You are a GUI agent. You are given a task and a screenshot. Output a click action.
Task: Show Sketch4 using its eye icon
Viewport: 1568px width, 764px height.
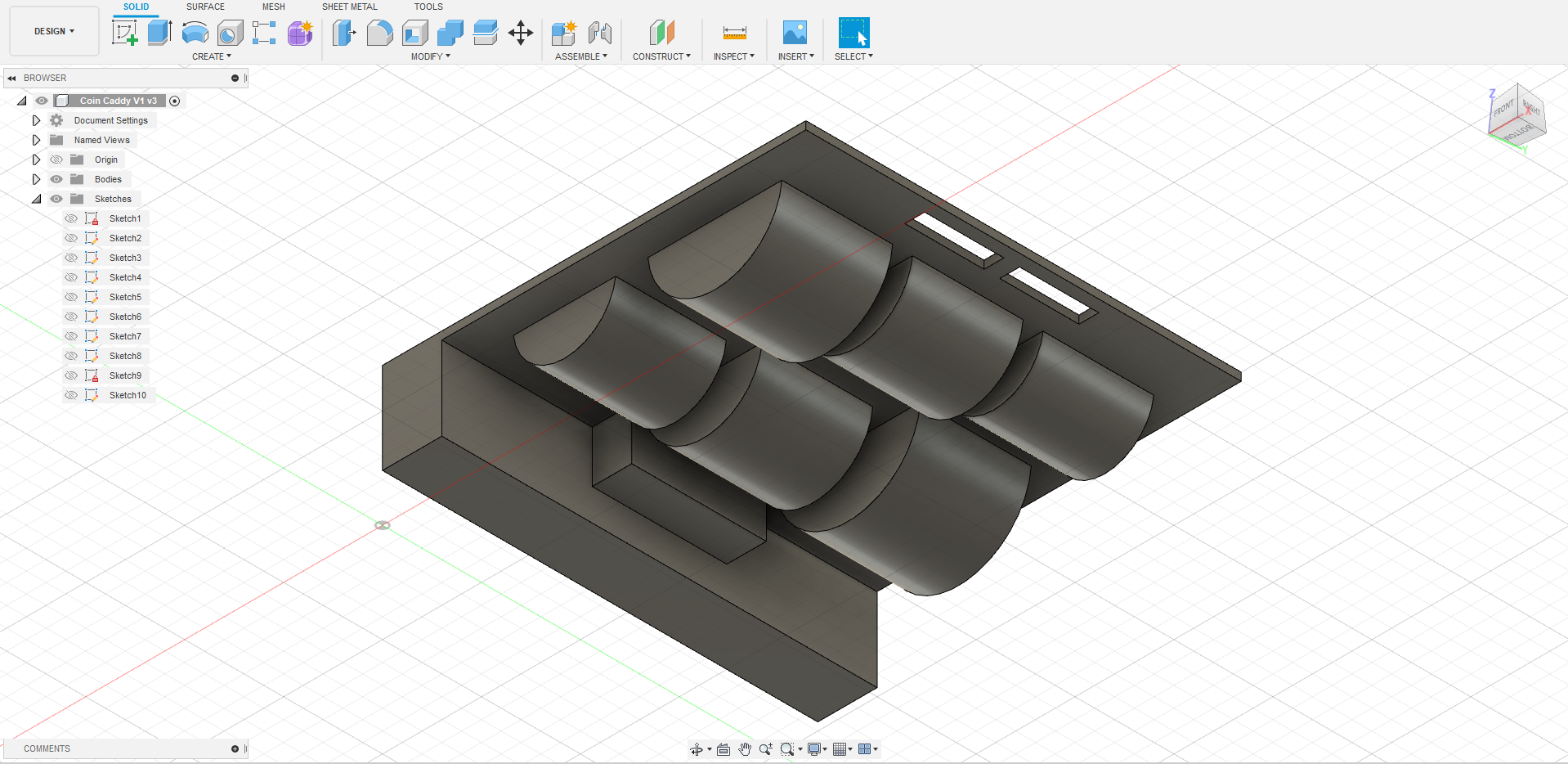71,277
